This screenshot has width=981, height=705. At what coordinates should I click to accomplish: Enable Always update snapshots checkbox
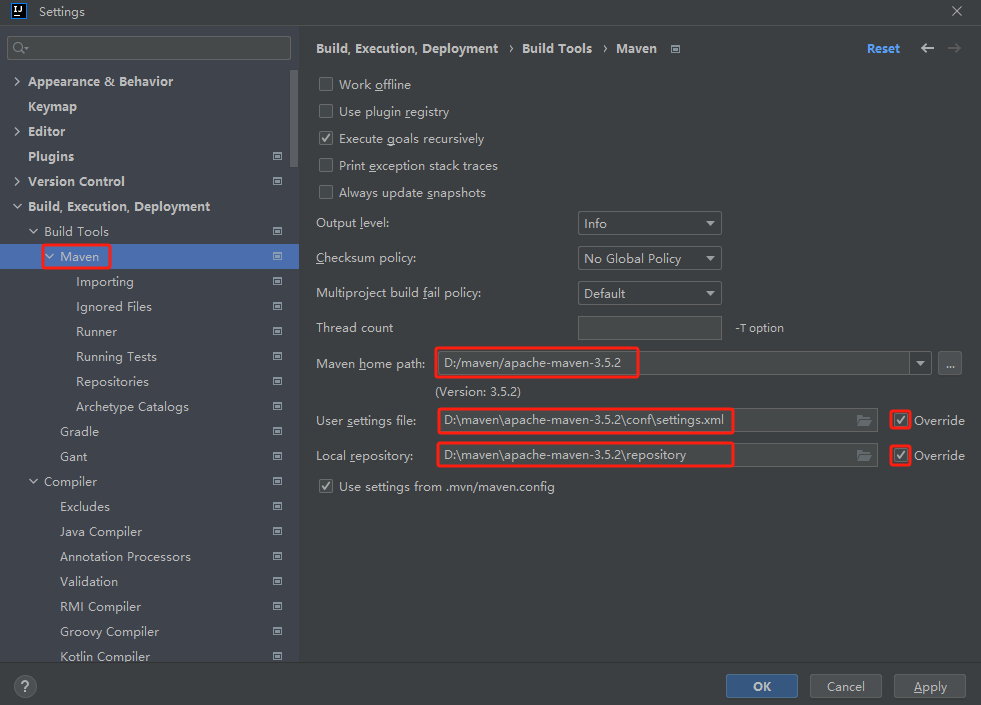pos(326,192)
